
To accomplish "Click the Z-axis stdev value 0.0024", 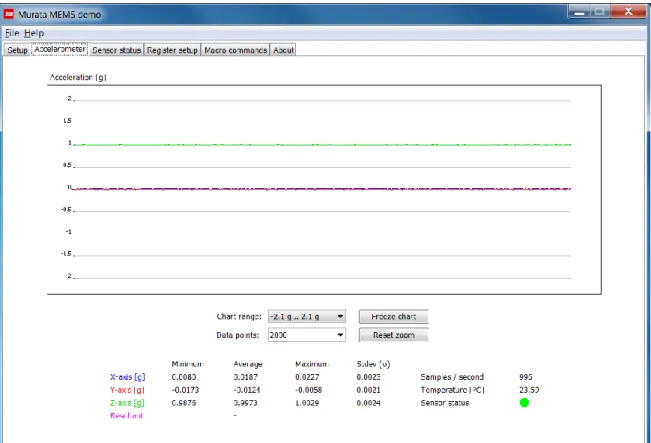I will (x=368, y=403).
